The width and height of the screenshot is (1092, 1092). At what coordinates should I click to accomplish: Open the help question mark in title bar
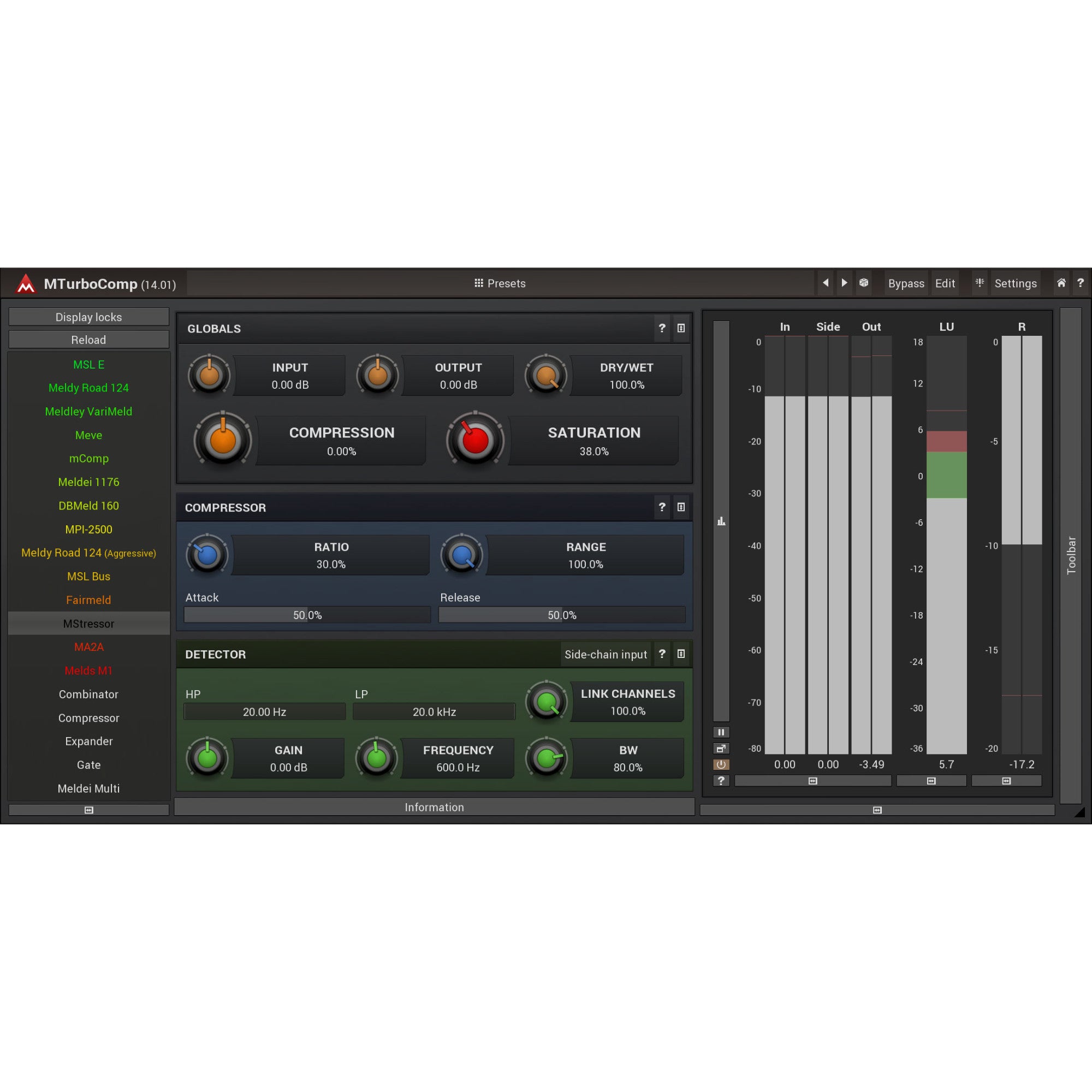pos(1080,283)
